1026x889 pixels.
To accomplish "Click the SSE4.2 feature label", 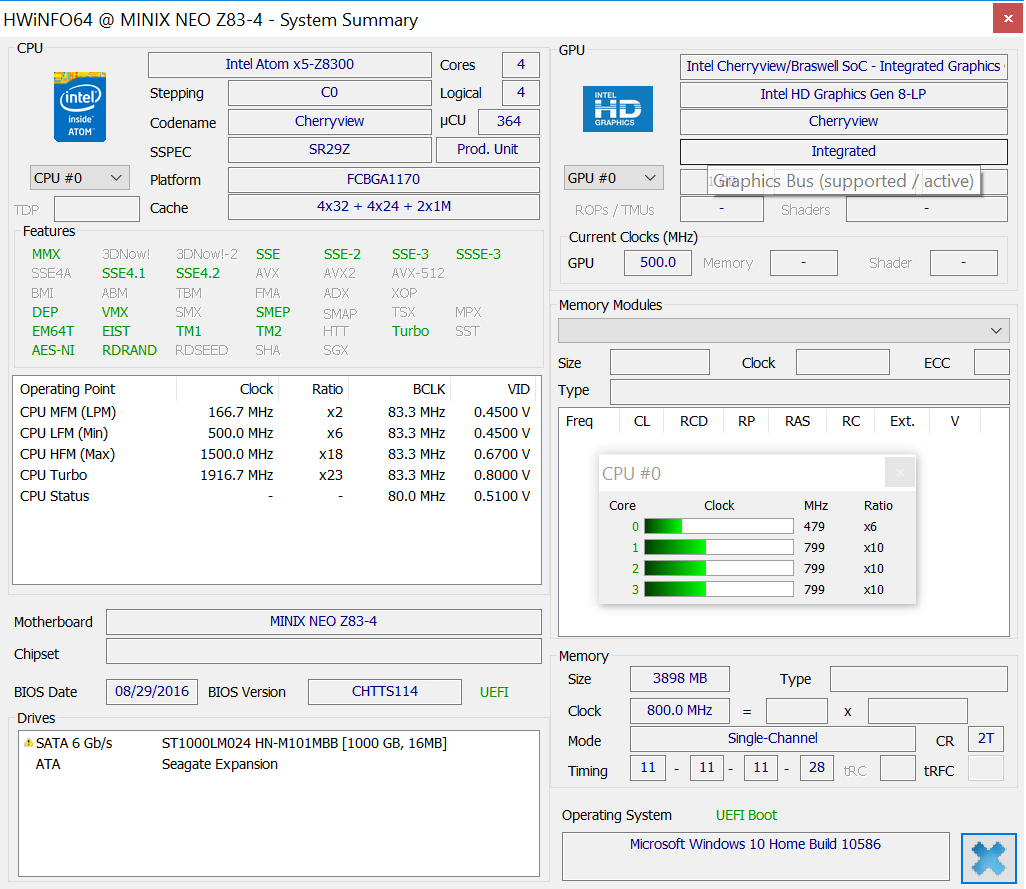I will (x=198, y=273).
